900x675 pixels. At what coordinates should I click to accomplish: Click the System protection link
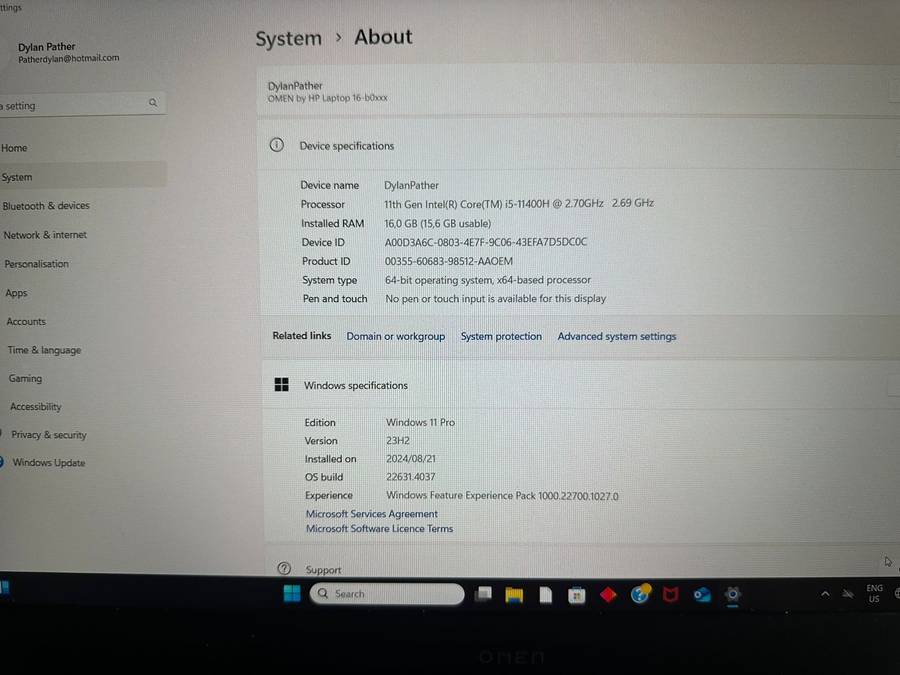(501, 337)
